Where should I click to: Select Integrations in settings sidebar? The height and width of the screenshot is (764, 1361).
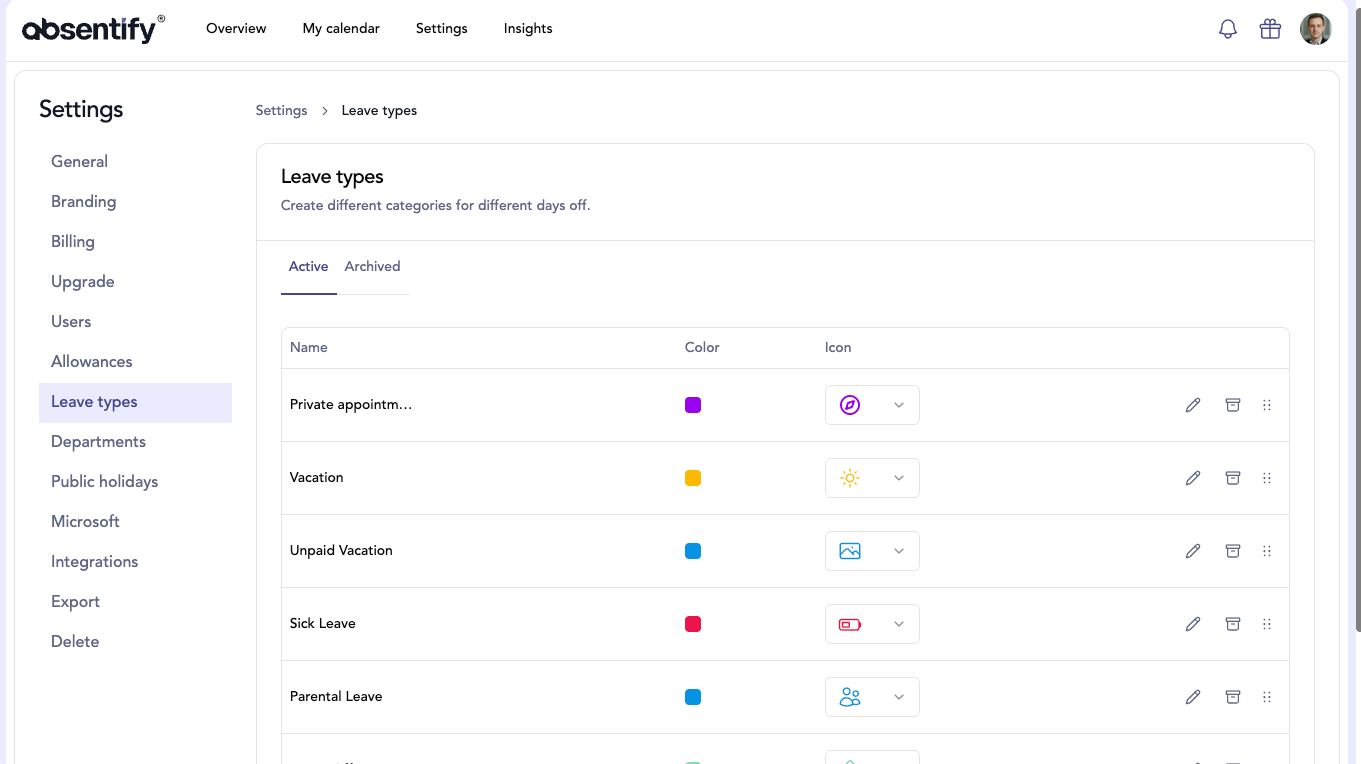point(135,562)
